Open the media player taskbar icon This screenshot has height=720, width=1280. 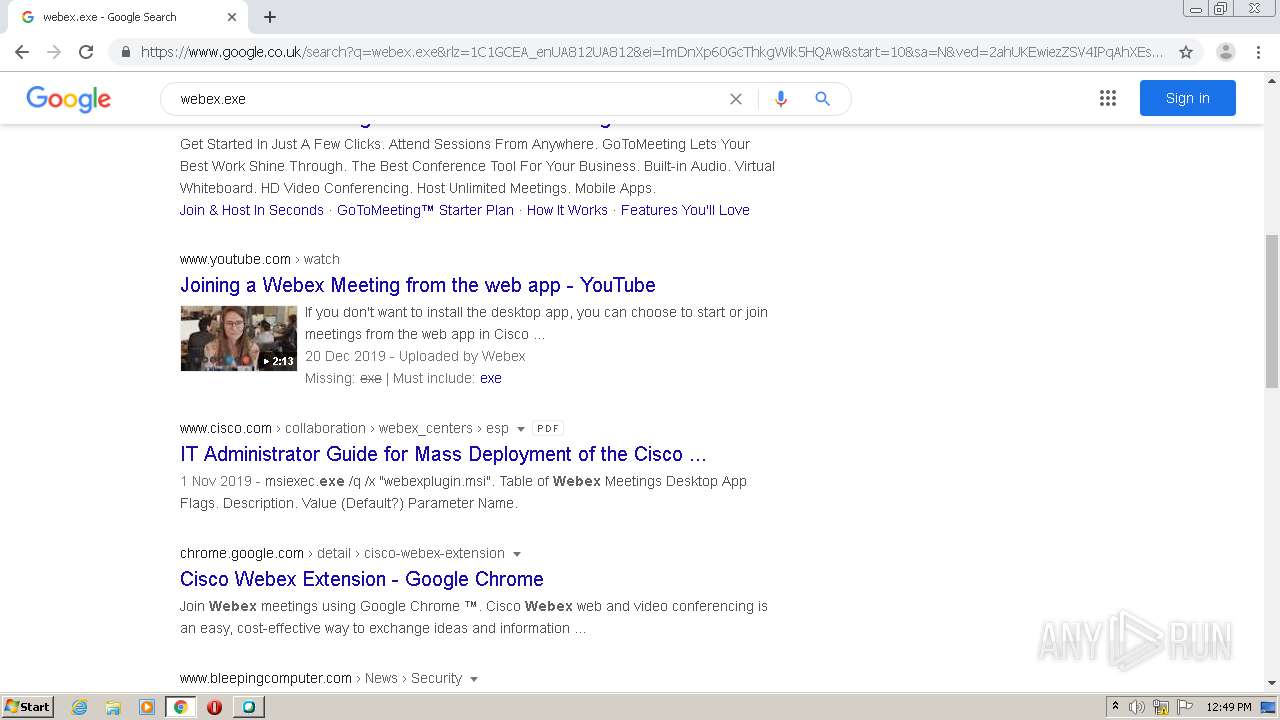147,707
